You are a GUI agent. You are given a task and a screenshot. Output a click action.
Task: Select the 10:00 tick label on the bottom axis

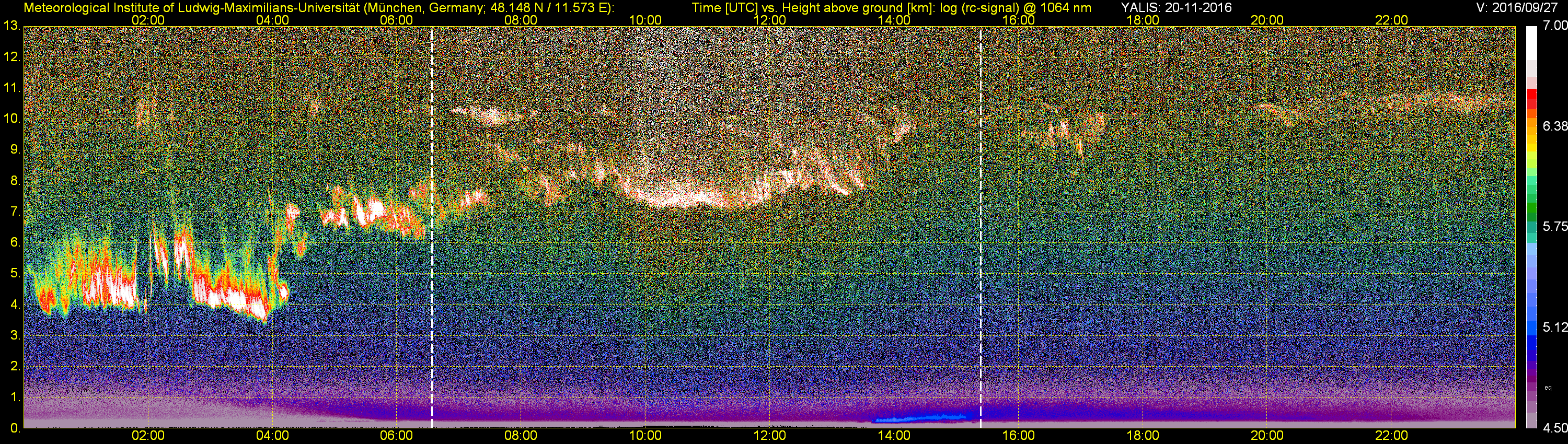pyautogui.click(x=645, y=436)
